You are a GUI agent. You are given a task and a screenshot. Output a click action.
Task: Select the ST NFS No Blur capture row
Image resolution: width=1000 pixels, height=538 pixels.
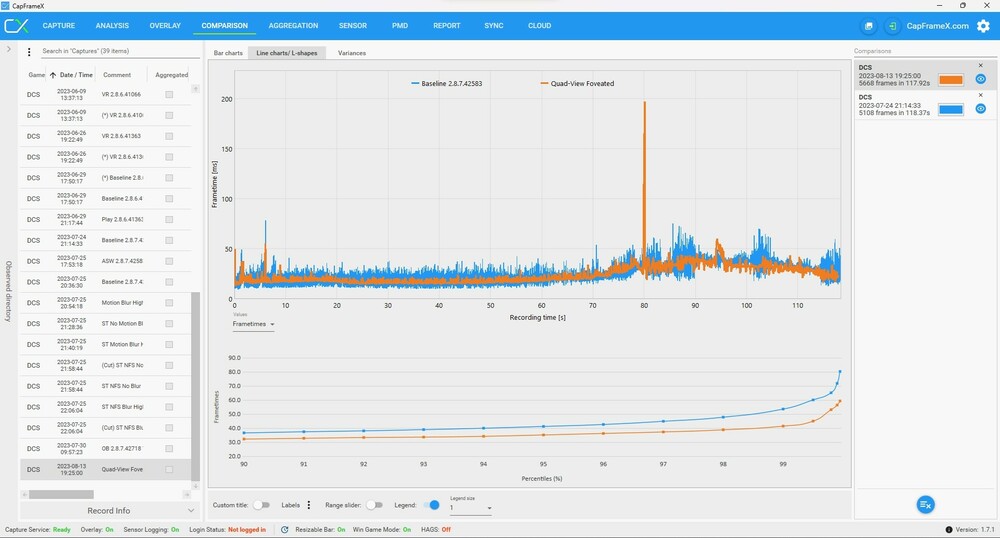(x=106, y=386)
